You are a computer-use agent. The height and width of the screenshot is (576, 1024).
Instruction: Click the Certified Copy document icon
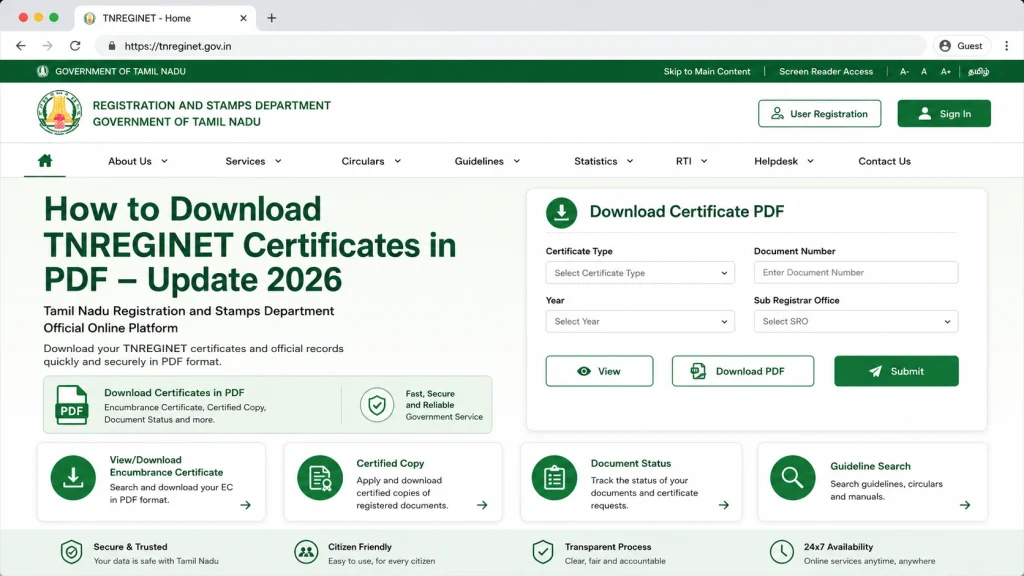320,477
